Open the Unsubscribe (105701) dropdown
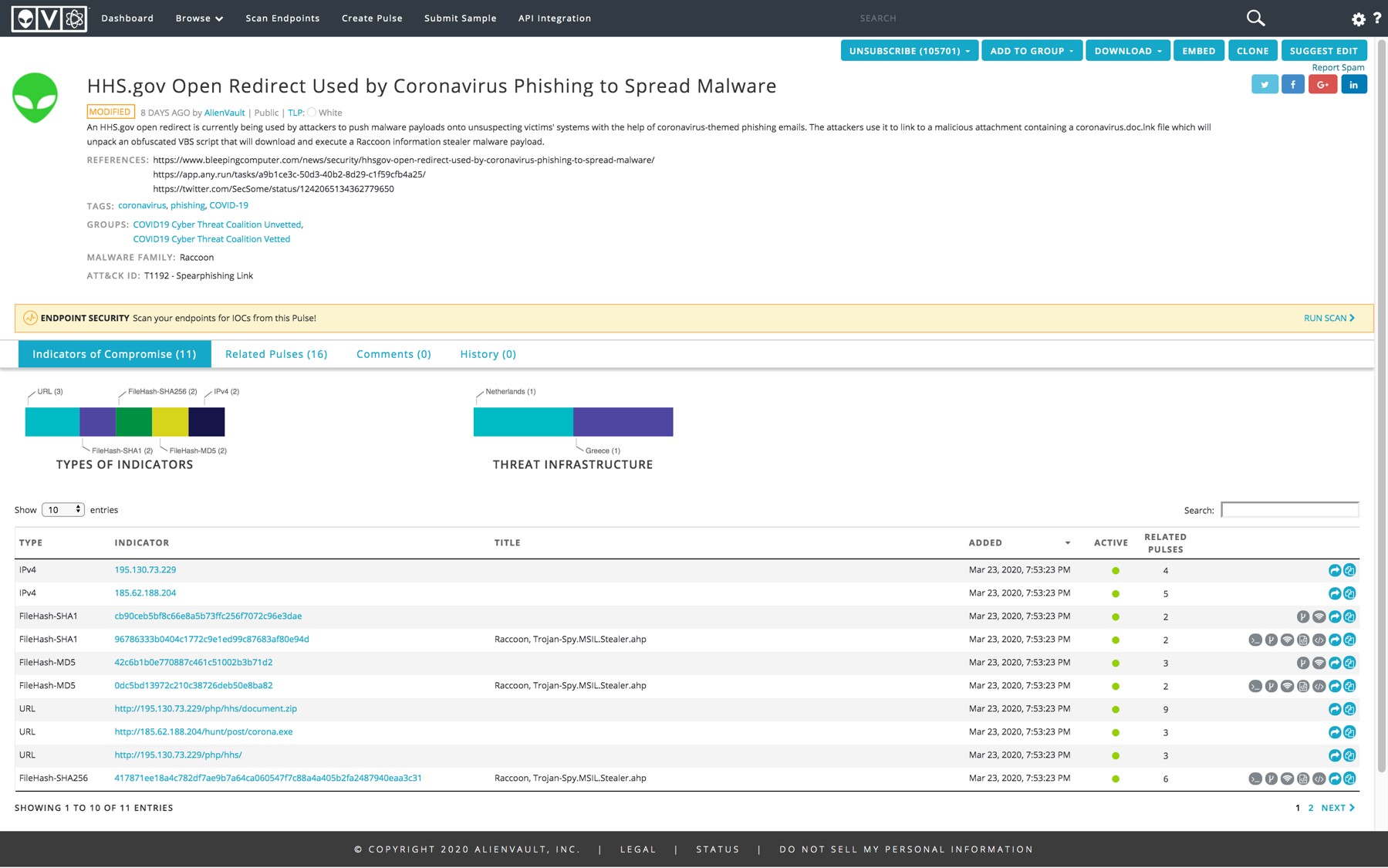This screenshot has width=1388, height=868. (x=910, y=51)
